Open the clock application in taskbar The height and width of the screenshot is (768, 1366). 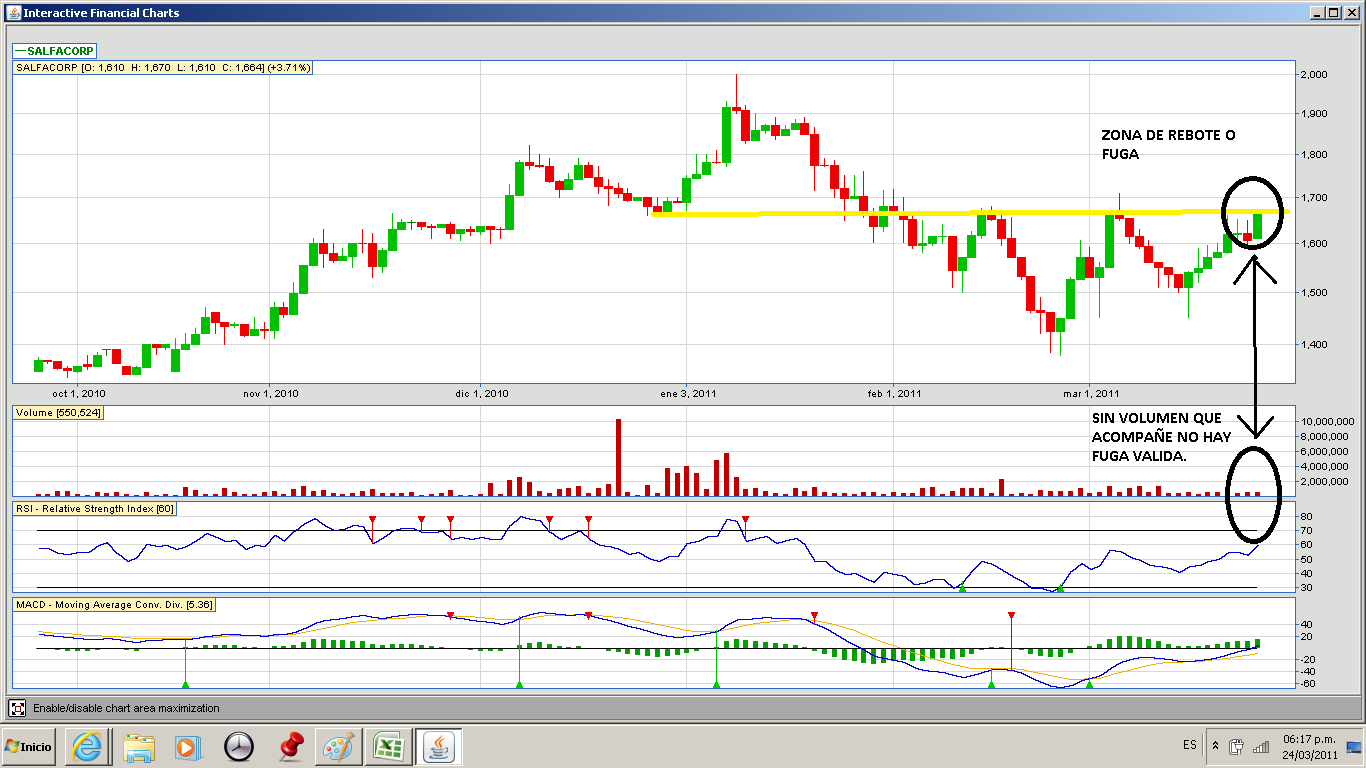239,746
